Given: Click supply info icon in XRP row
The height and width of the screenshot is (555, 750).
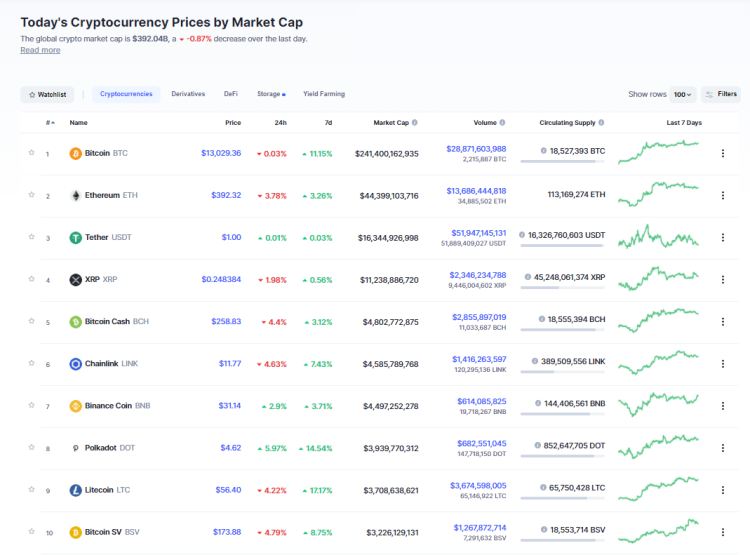Looking at the screenshot, I should 528,277.
